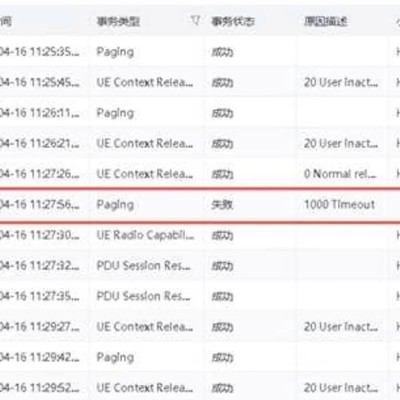Click 20 User Inact... in the 11:29:27 row

(341, 327)
